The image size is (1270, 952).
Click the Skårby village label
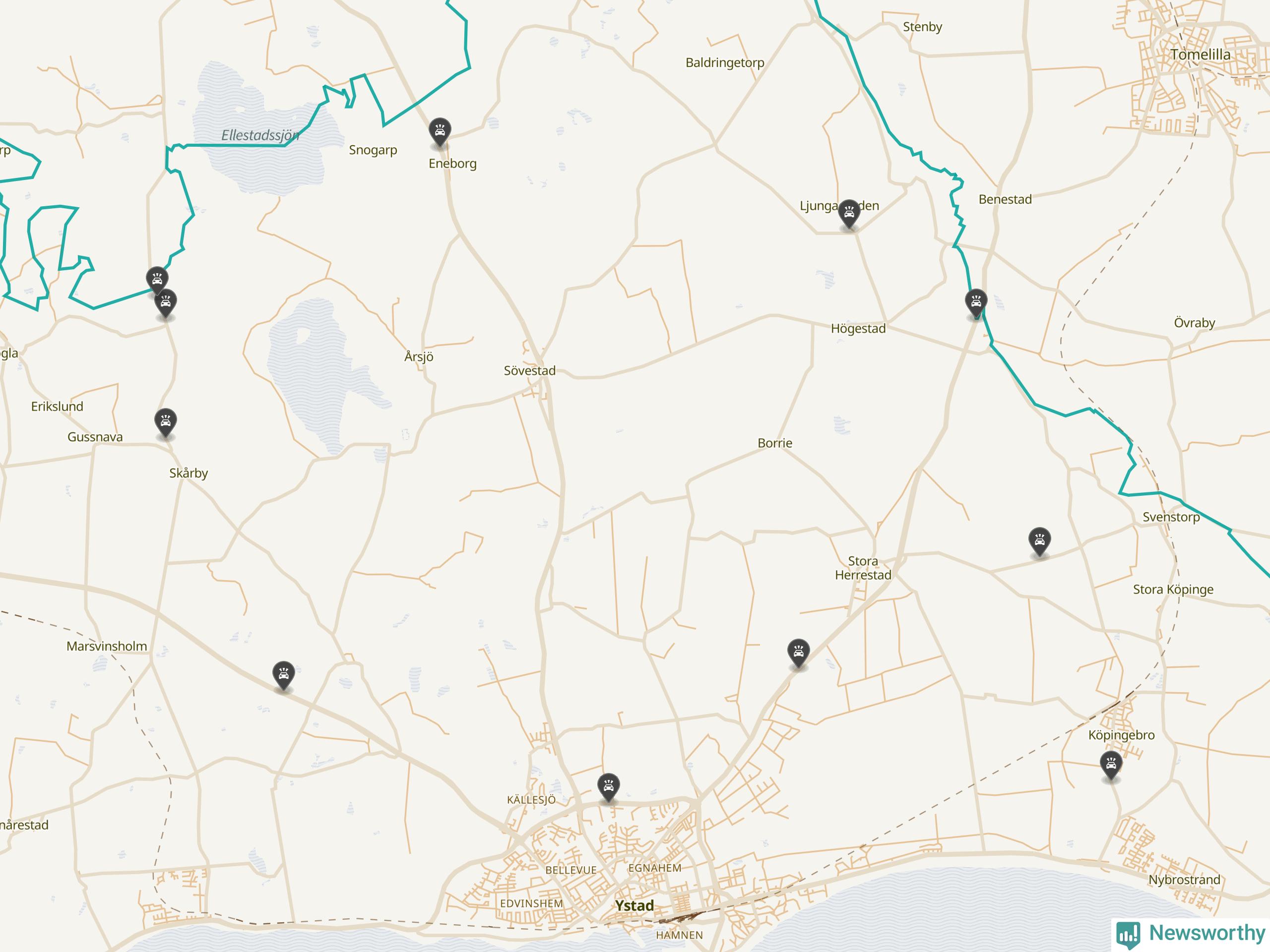(189, 474)
